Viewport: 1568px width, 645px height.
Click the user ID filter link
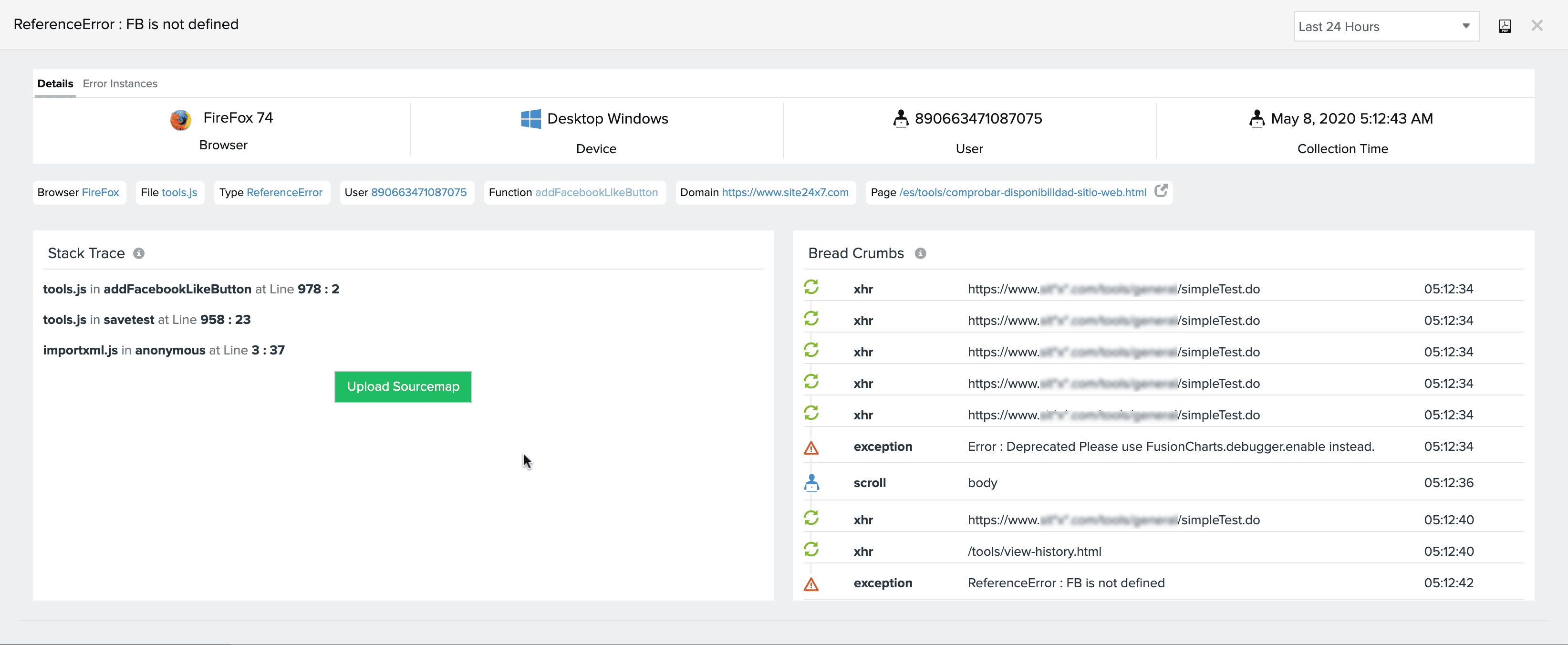(x=418, y=193)
